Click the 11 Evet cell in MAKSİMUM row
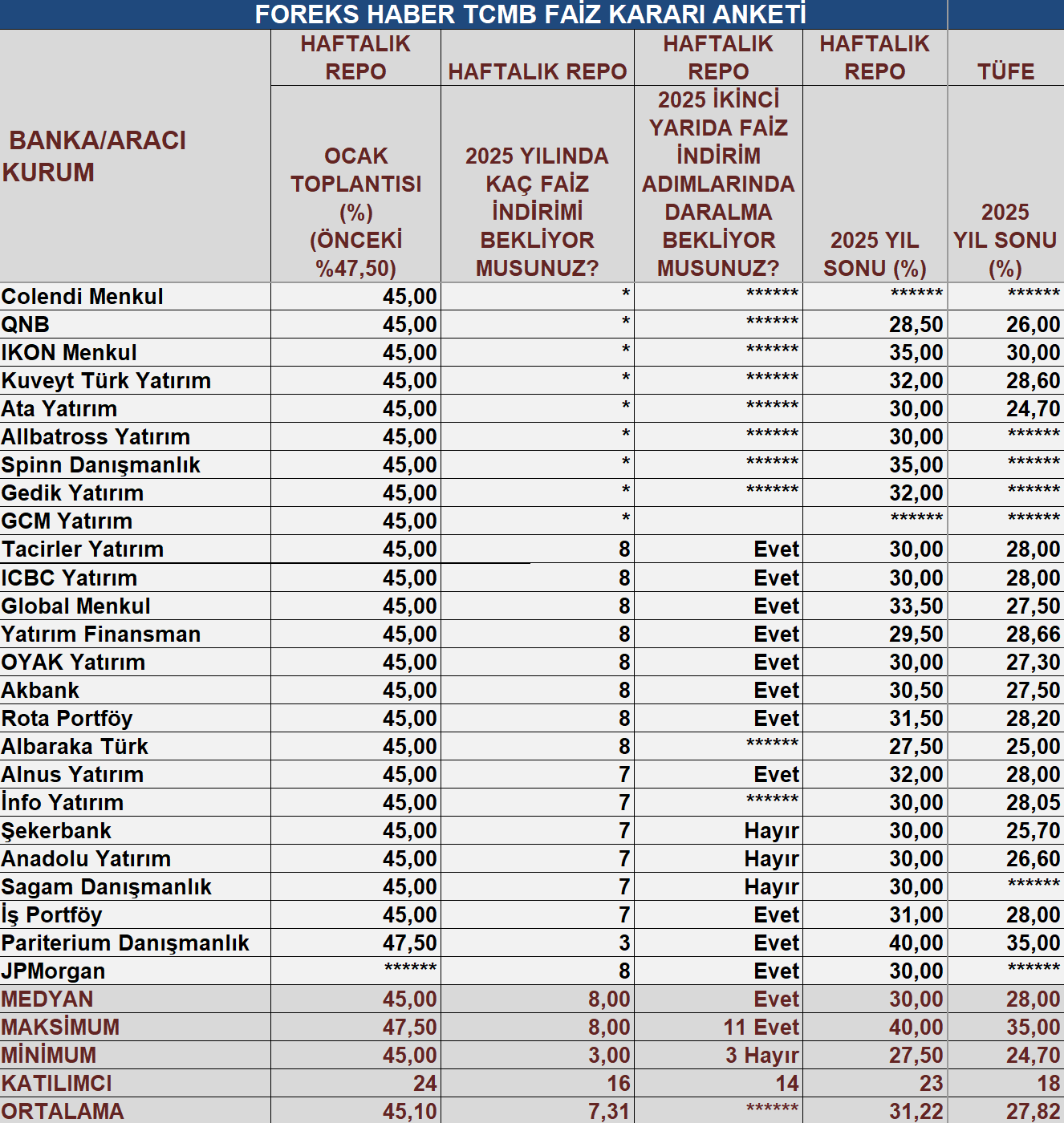 coord(760,1028)
